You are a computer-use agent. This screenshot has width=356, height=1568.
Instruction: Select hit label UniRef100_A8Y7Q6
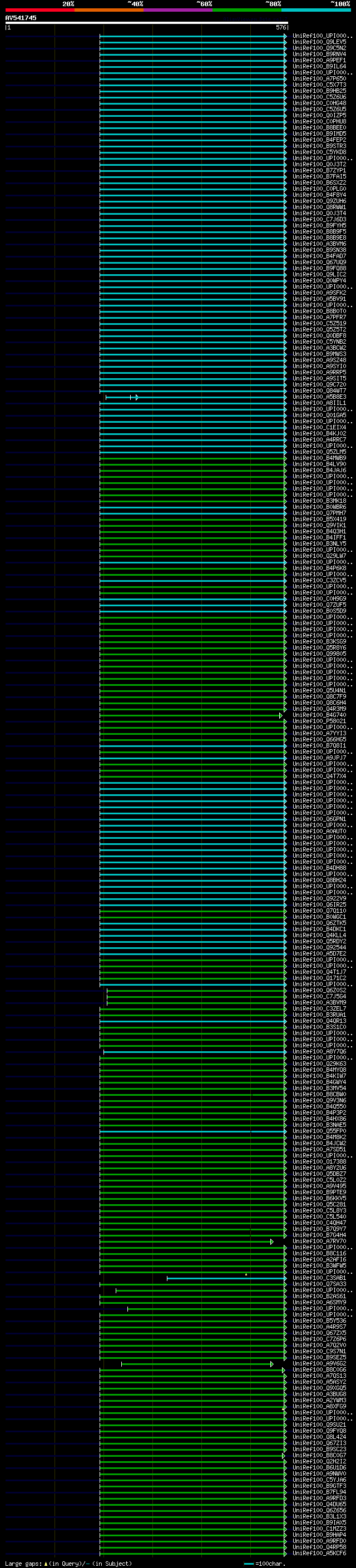[319, 1051]
